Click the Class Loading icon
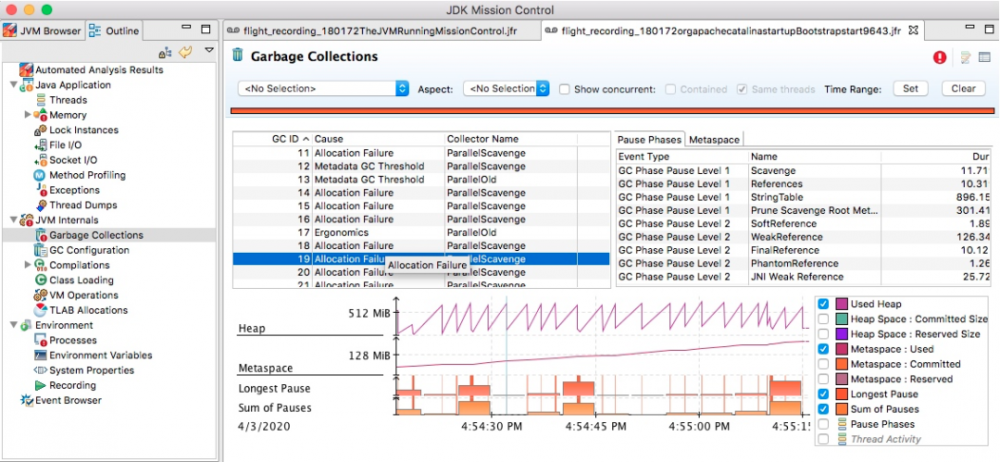This screenshot has width=1000, height=462. [x=40, y=280]
